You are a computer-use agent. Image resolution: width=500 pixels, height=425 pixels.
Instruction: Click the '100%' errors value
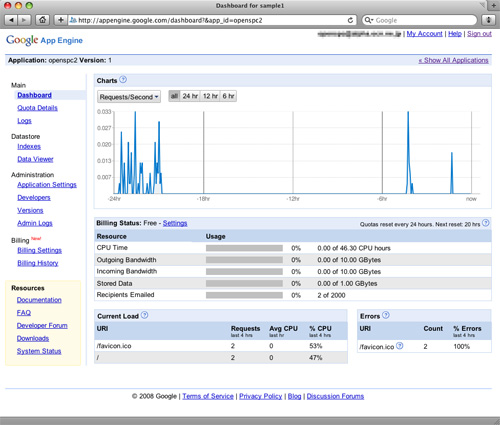point(461,346)
